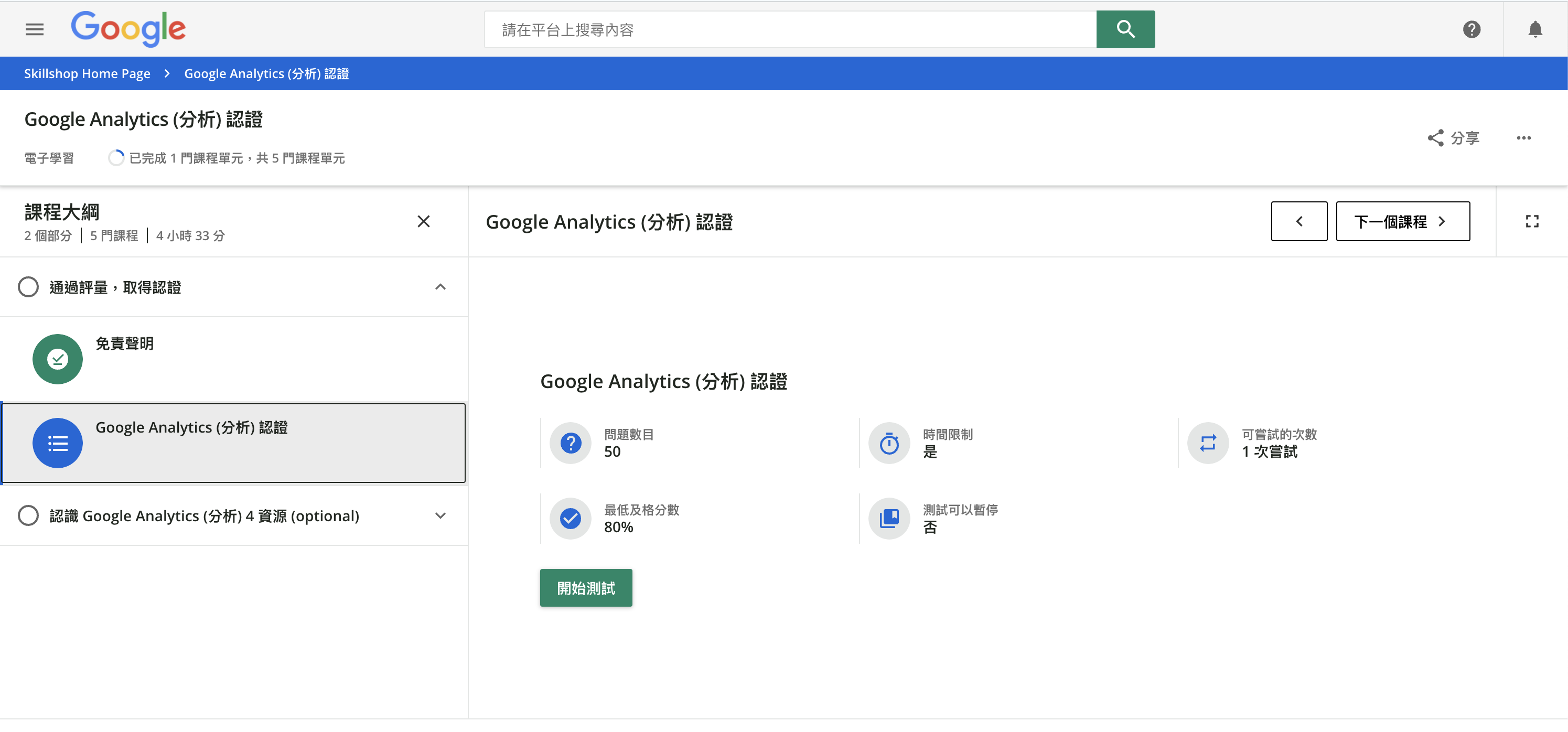Image resolution: width=1568 pixels, height=732 pixels.
Task: Go to previous course with left chevron
Action: pos(1298,221)
